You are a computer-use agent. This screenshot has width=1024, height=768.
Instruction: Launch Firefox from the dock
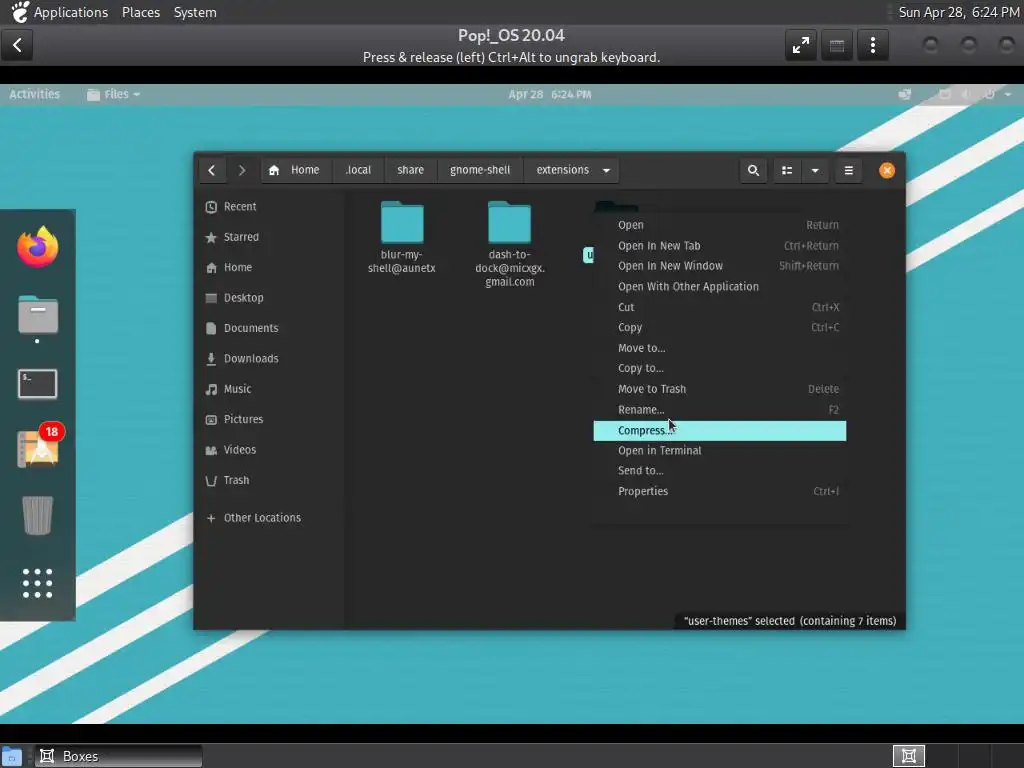tap(37, 247)
